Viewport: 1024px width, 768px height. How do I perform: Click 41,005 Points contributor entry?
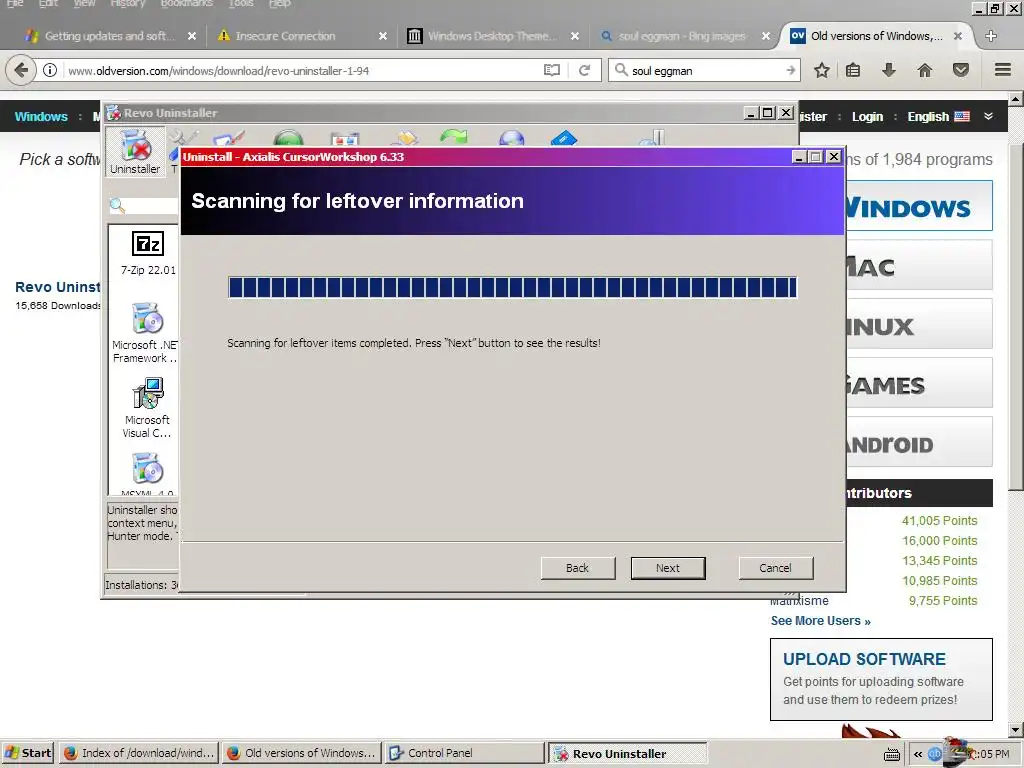[x=939, y=520]
